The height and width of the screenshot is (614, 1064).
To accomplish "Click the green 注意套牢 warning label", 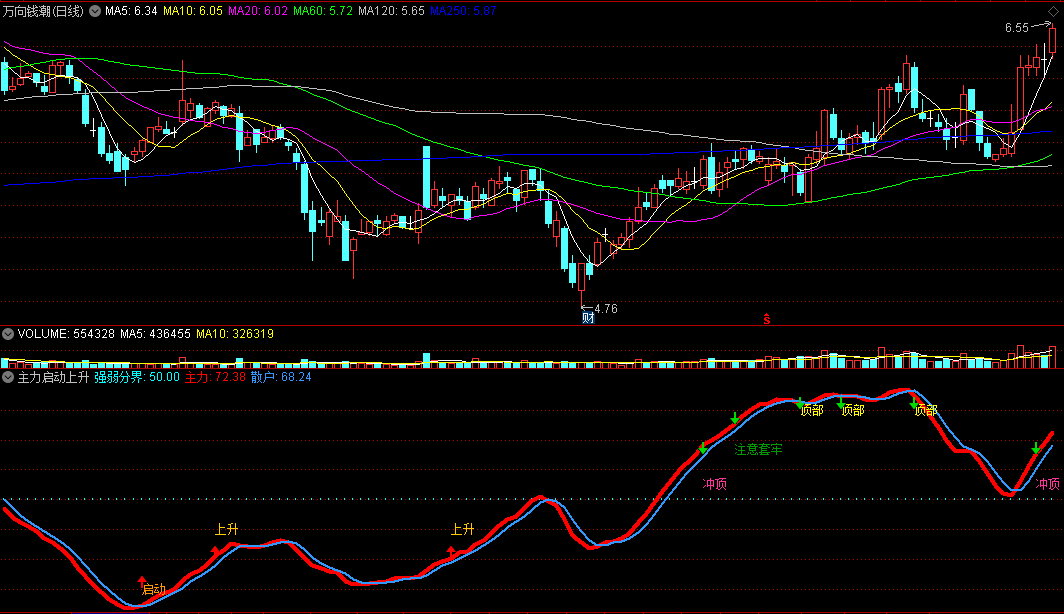I will [x=759, y=449].
